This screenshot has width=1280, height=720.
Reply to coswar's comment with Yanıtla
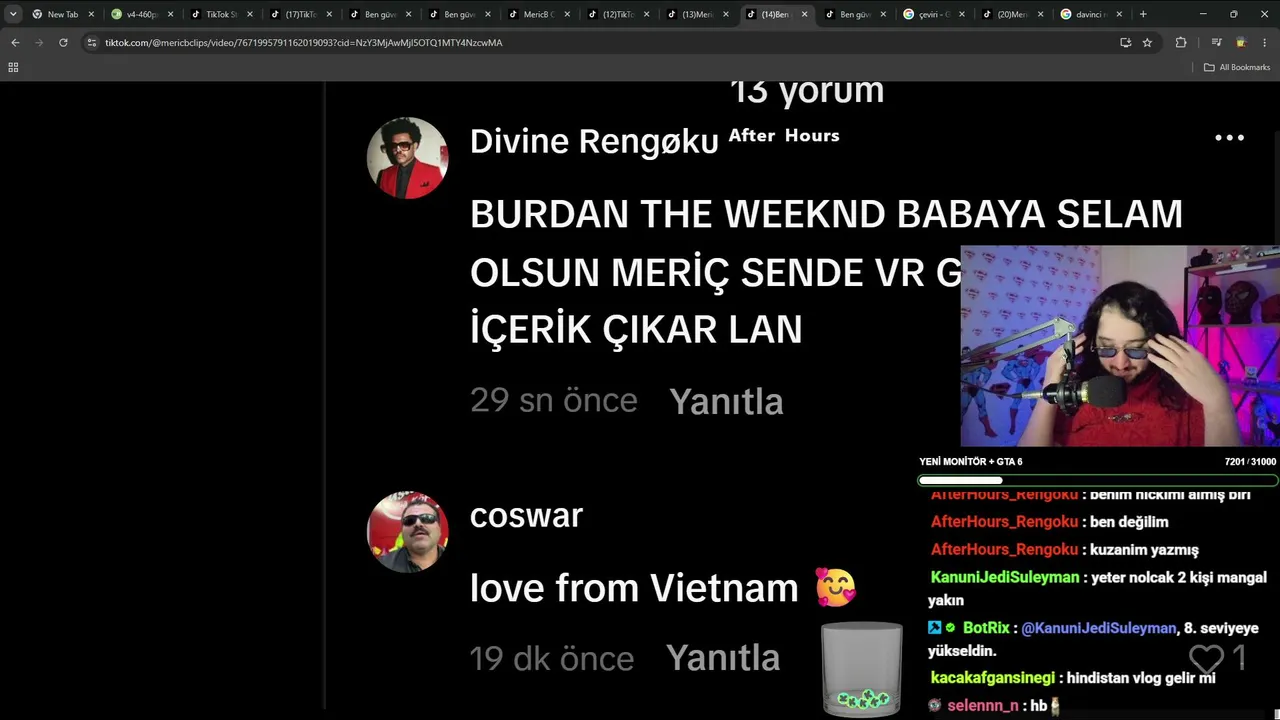coord(723,657)
